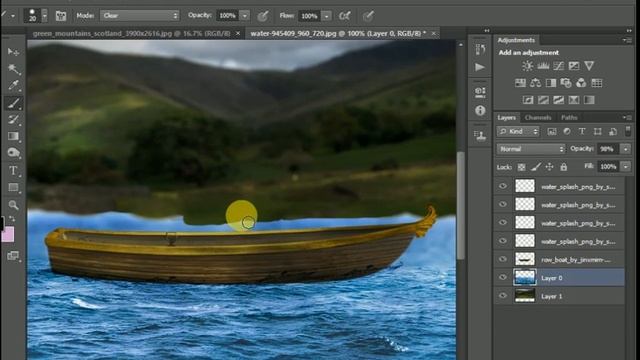Lock image pixels with brush icon
Viewport: 640px width, 360px height.
point(536,167)
